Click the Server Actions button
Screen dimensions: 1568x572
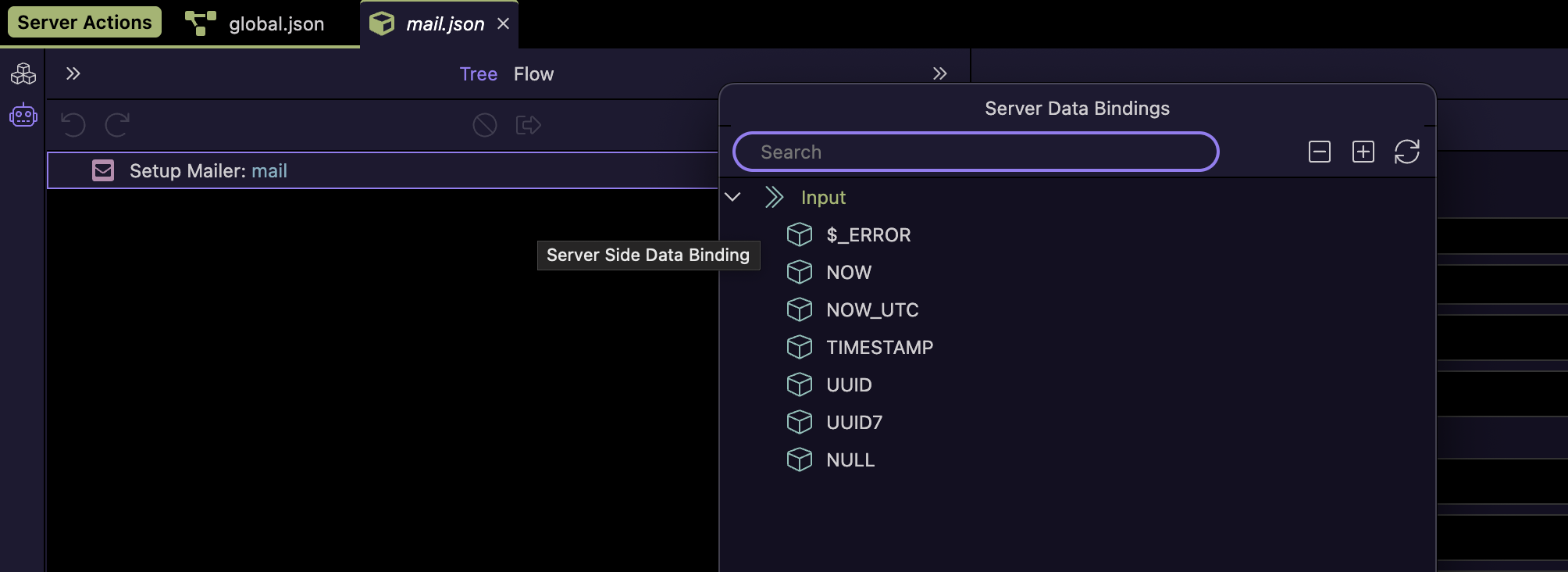[x=84, y=22]
